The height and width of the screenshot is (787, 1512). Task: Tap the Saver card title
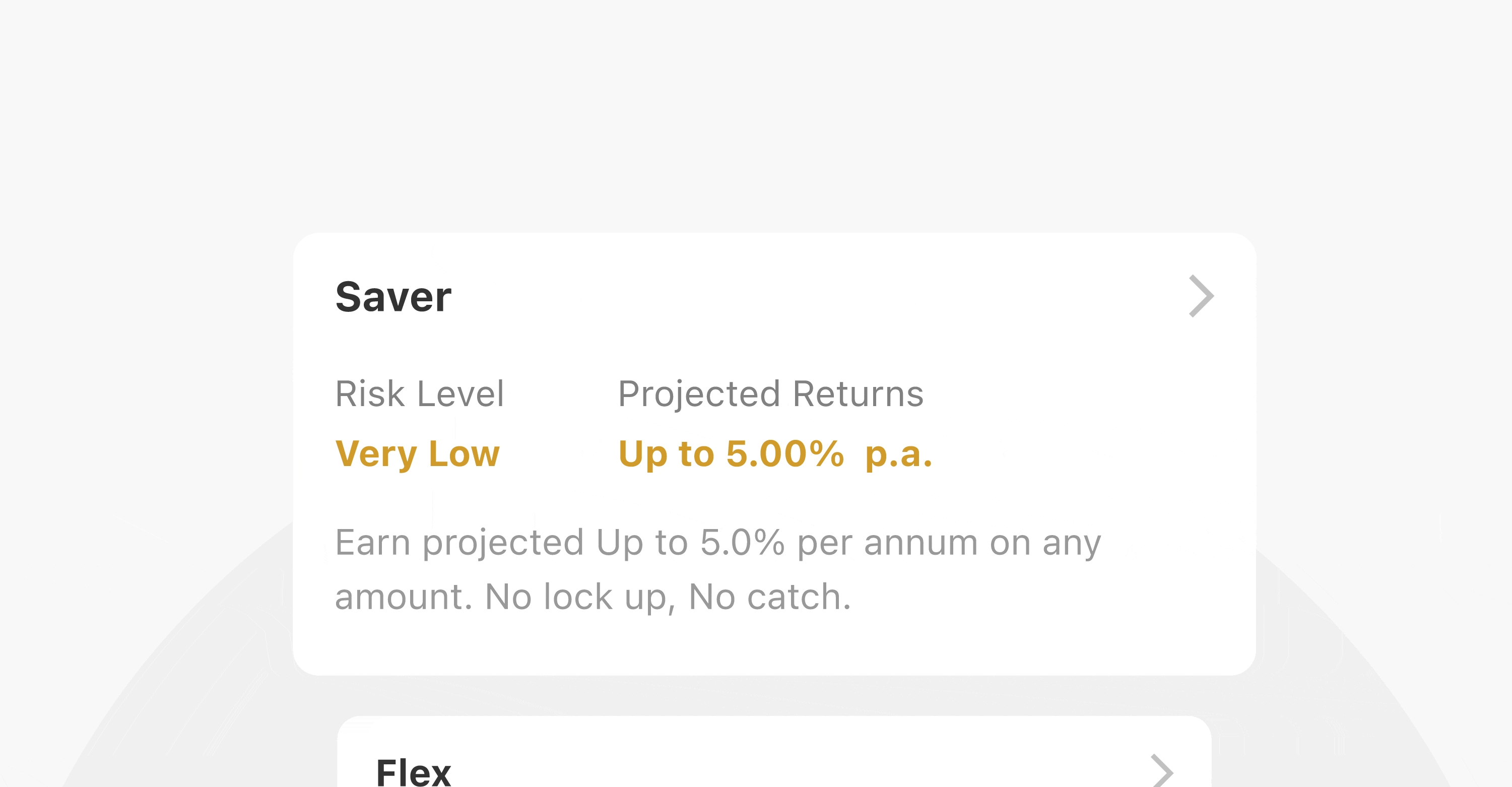[392, 297]
